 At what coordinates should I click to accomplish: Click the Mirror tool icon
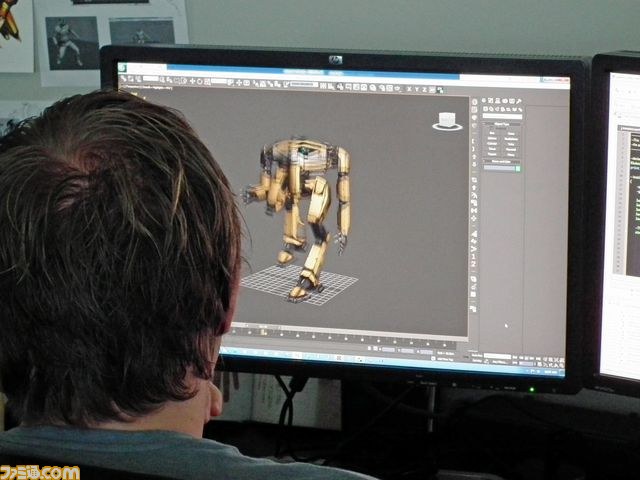coord(323,86)
